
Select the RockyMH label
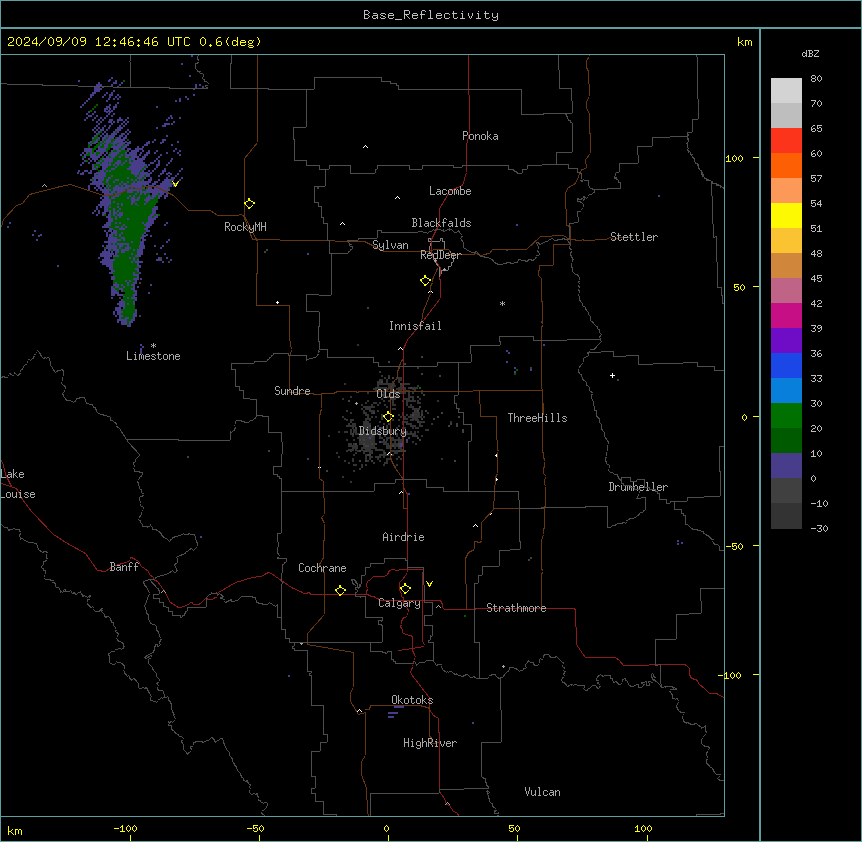click(245, 227)
